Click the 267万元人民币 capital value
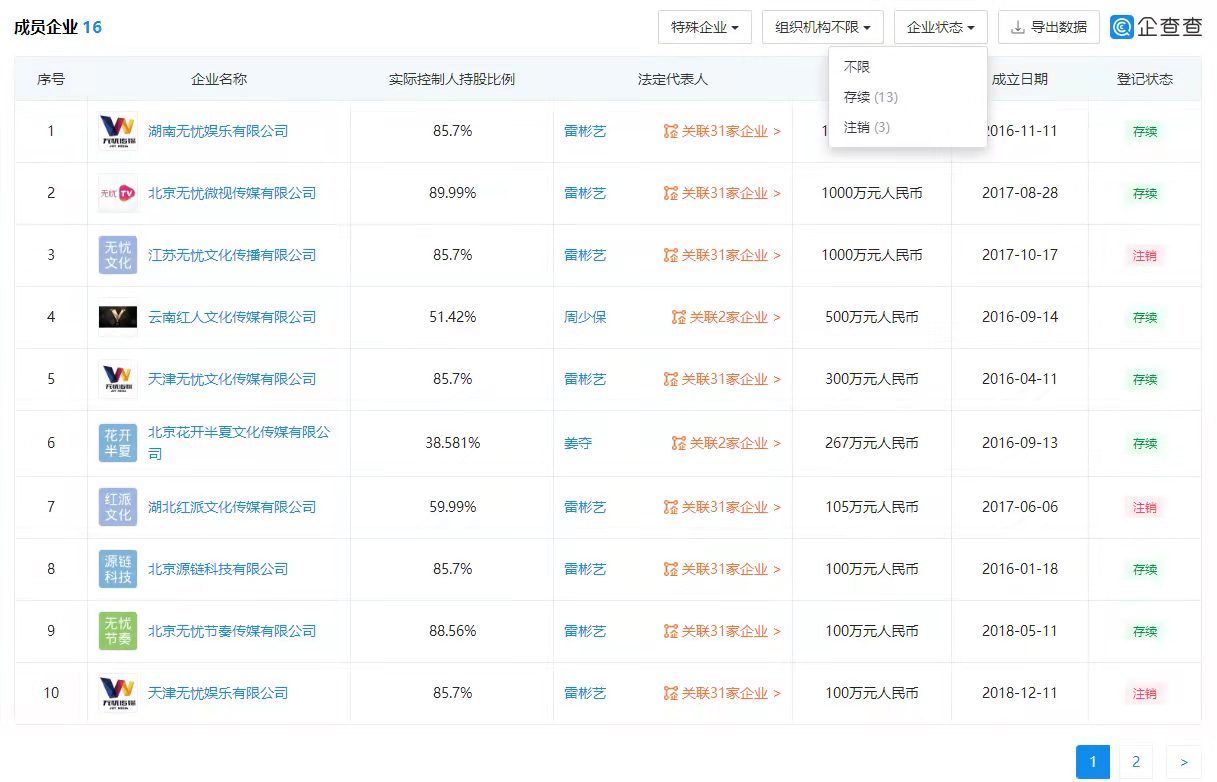 tap(872, 443)
